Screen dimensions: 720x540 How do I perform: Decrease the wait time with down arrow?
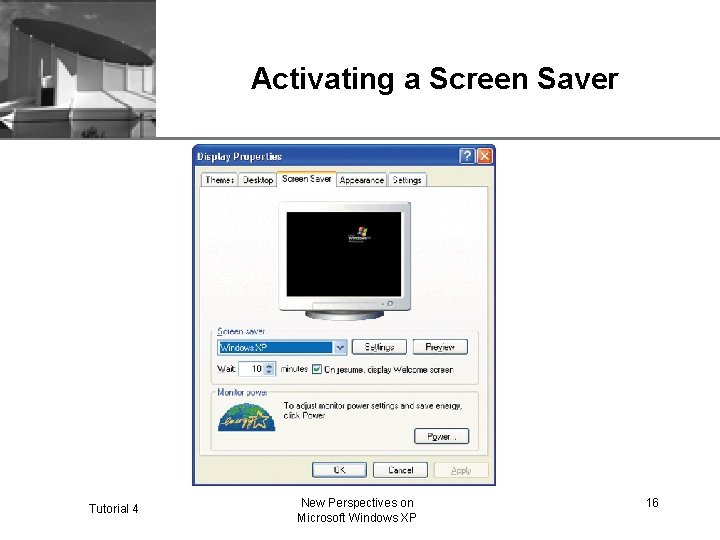[270, 372]
